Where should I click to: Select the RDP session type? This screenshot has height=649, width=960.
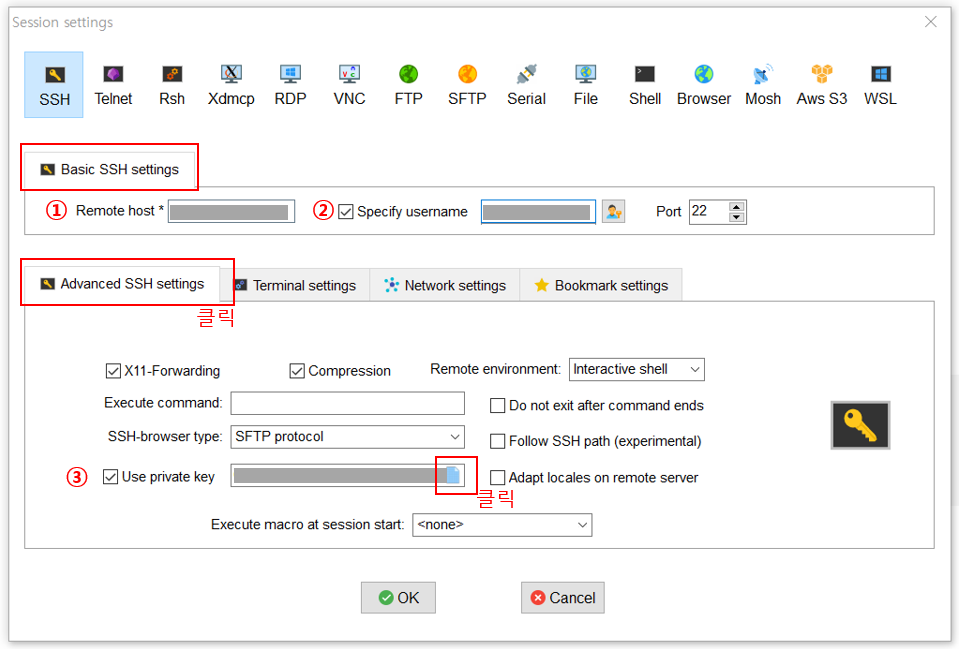[290, 84]
